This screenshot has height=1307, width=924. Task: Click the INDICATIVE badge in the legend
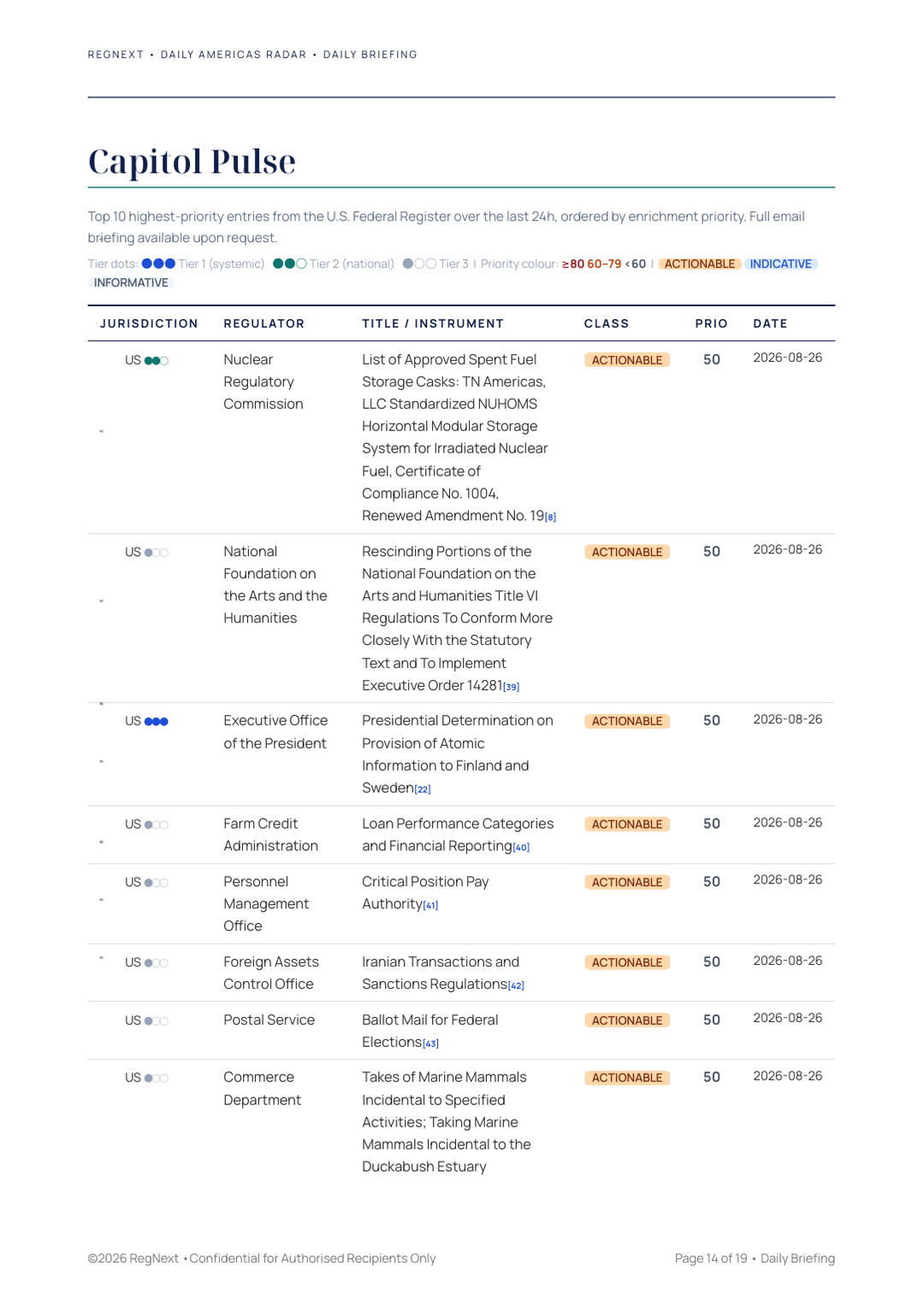point(781,263)
